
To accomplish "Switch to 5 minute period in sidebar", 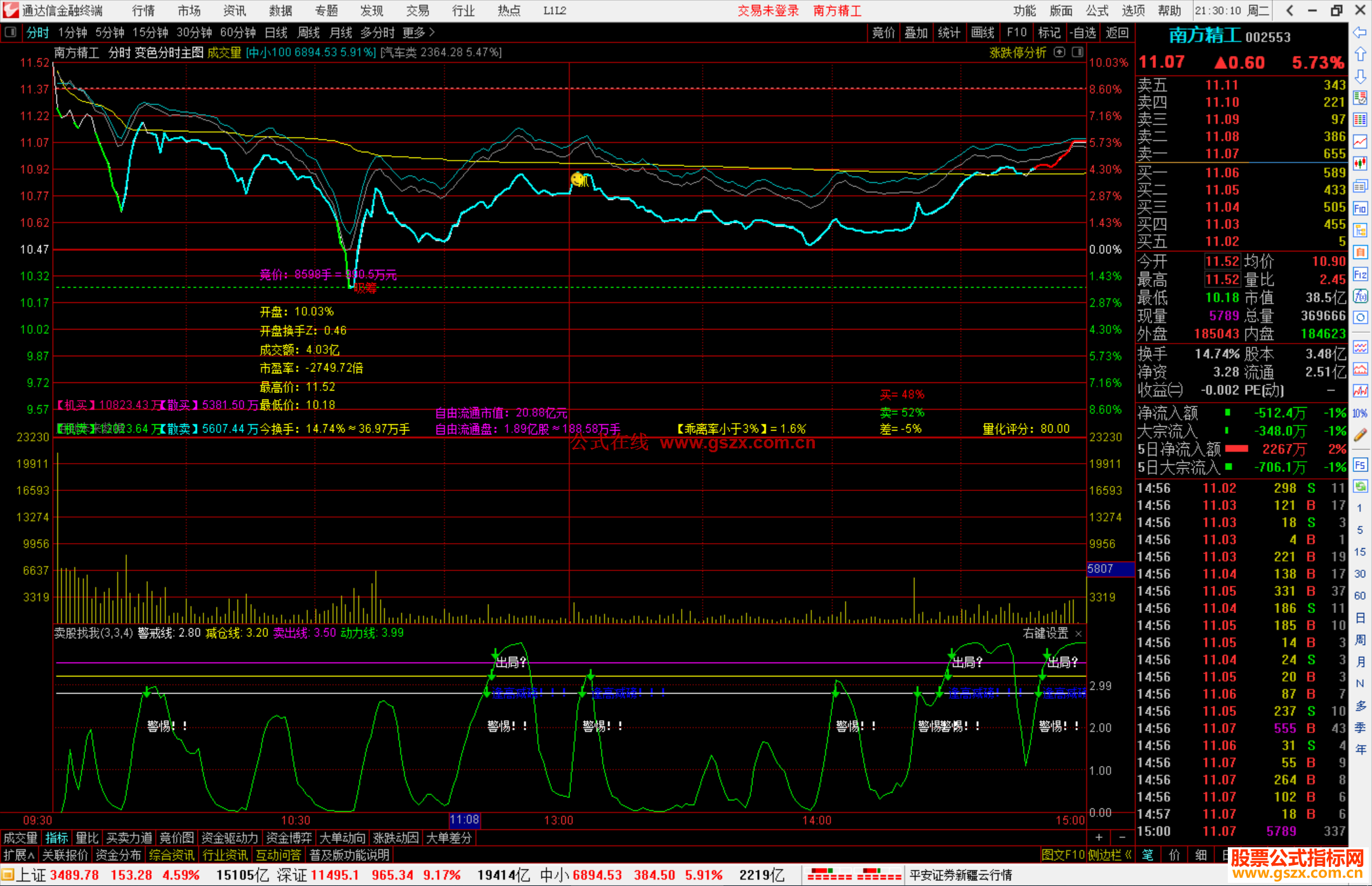I will (x=1360, y=530).
